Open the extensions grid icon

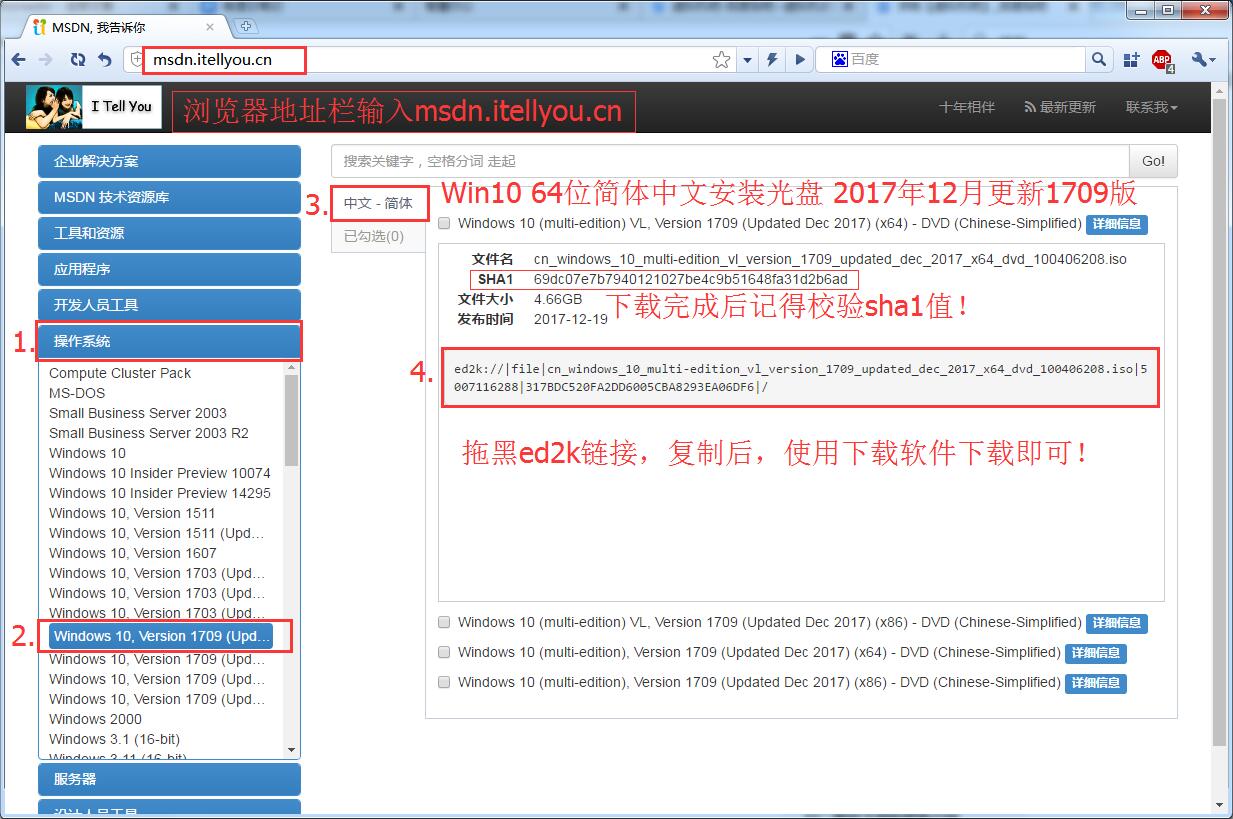point(1131,60)
